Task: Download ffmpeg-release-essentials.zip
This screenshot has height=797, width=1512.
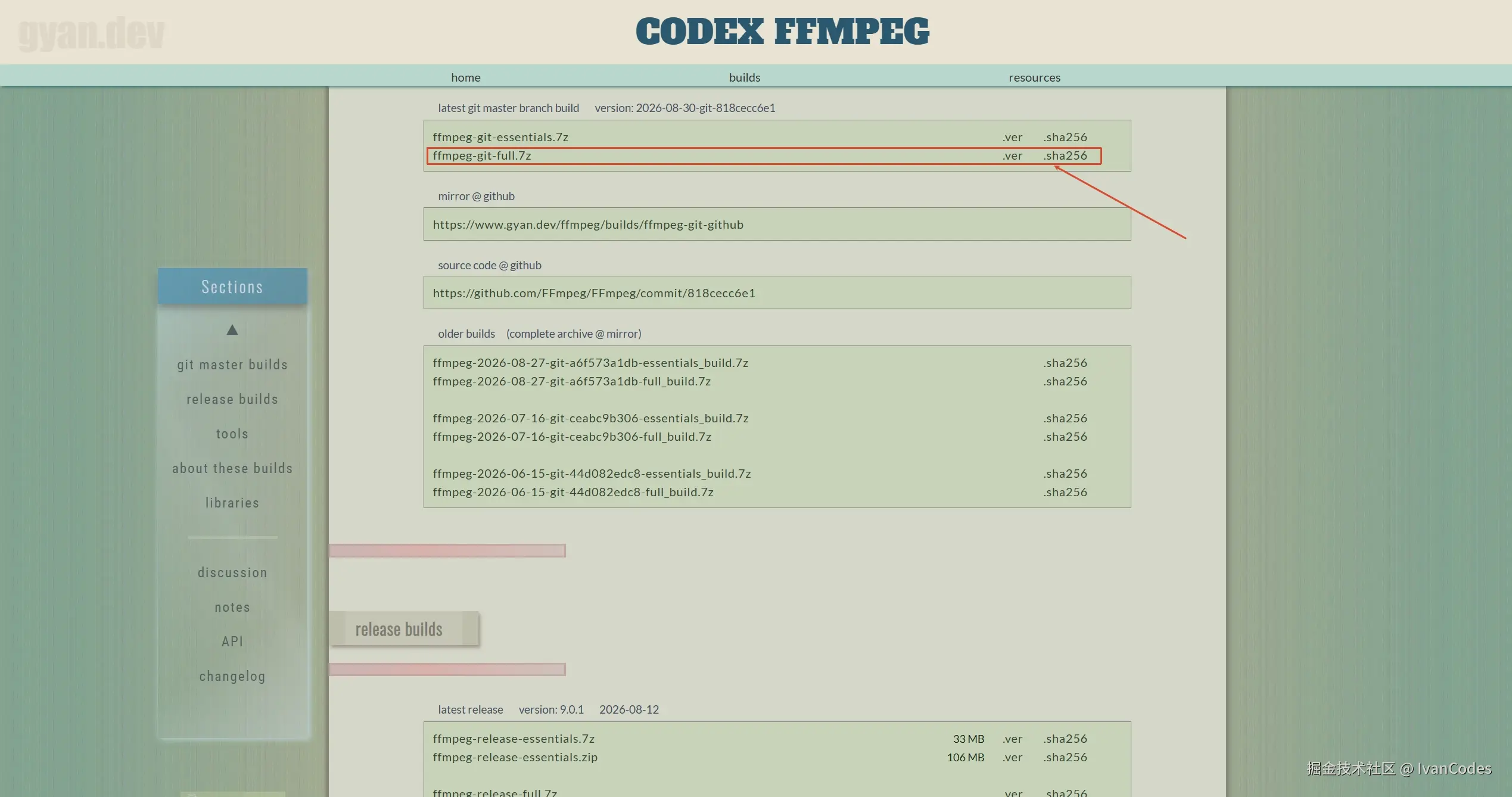Action: pos(515,757)
